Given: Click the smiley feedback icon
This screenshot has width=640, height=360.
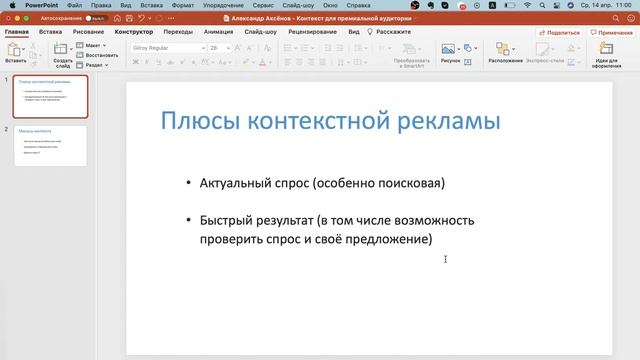Looking at the screenshot, I should 631,18.
